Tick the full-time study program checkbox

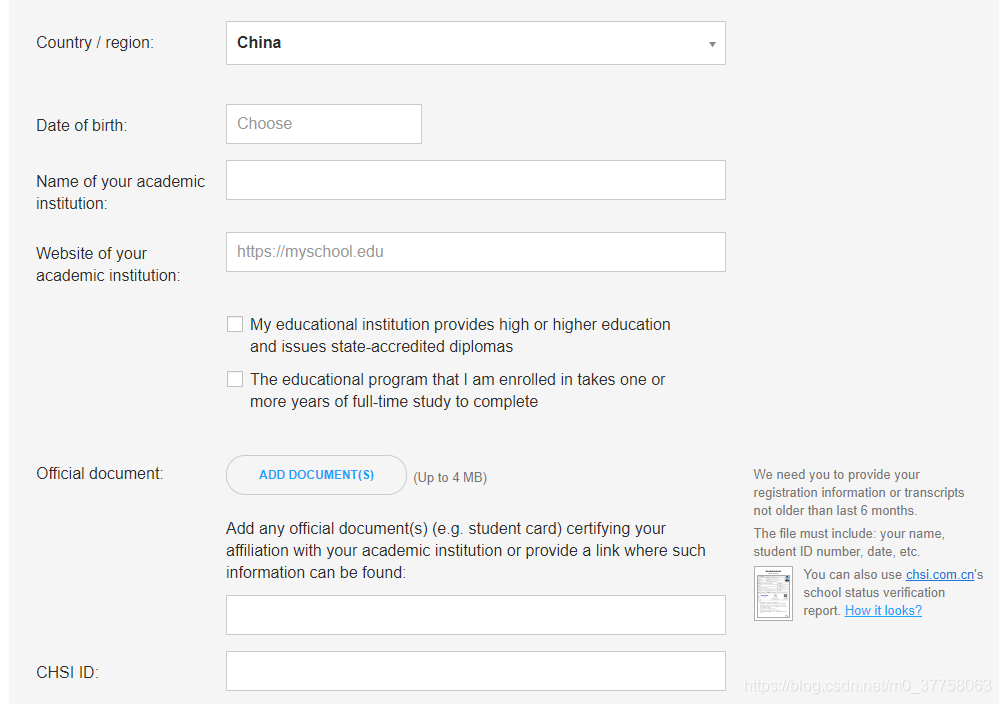coord(235,379)
